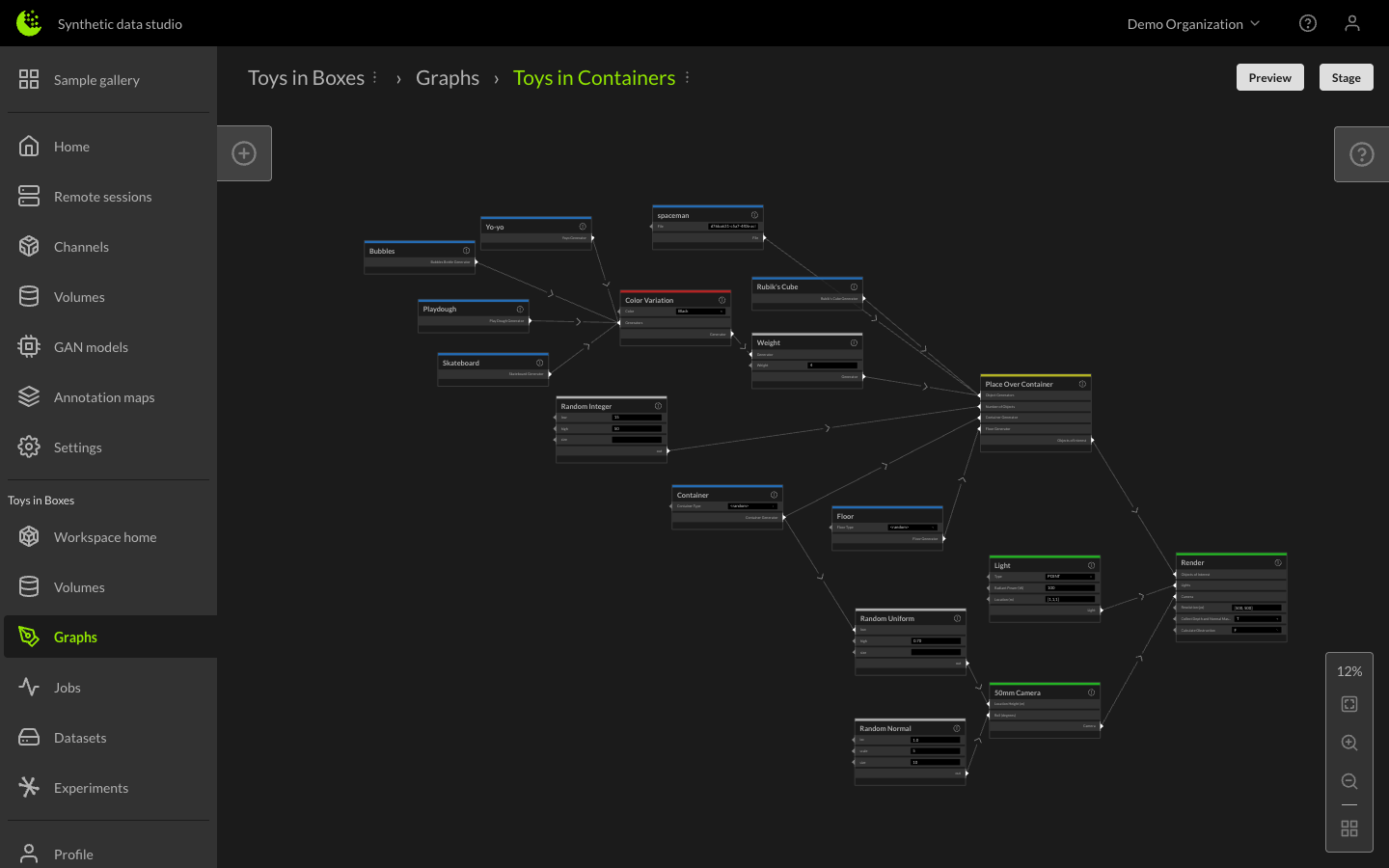The image size is (1389, 868).
Task: Zoom out using the magnifier minus icon
Action: 1348,781
